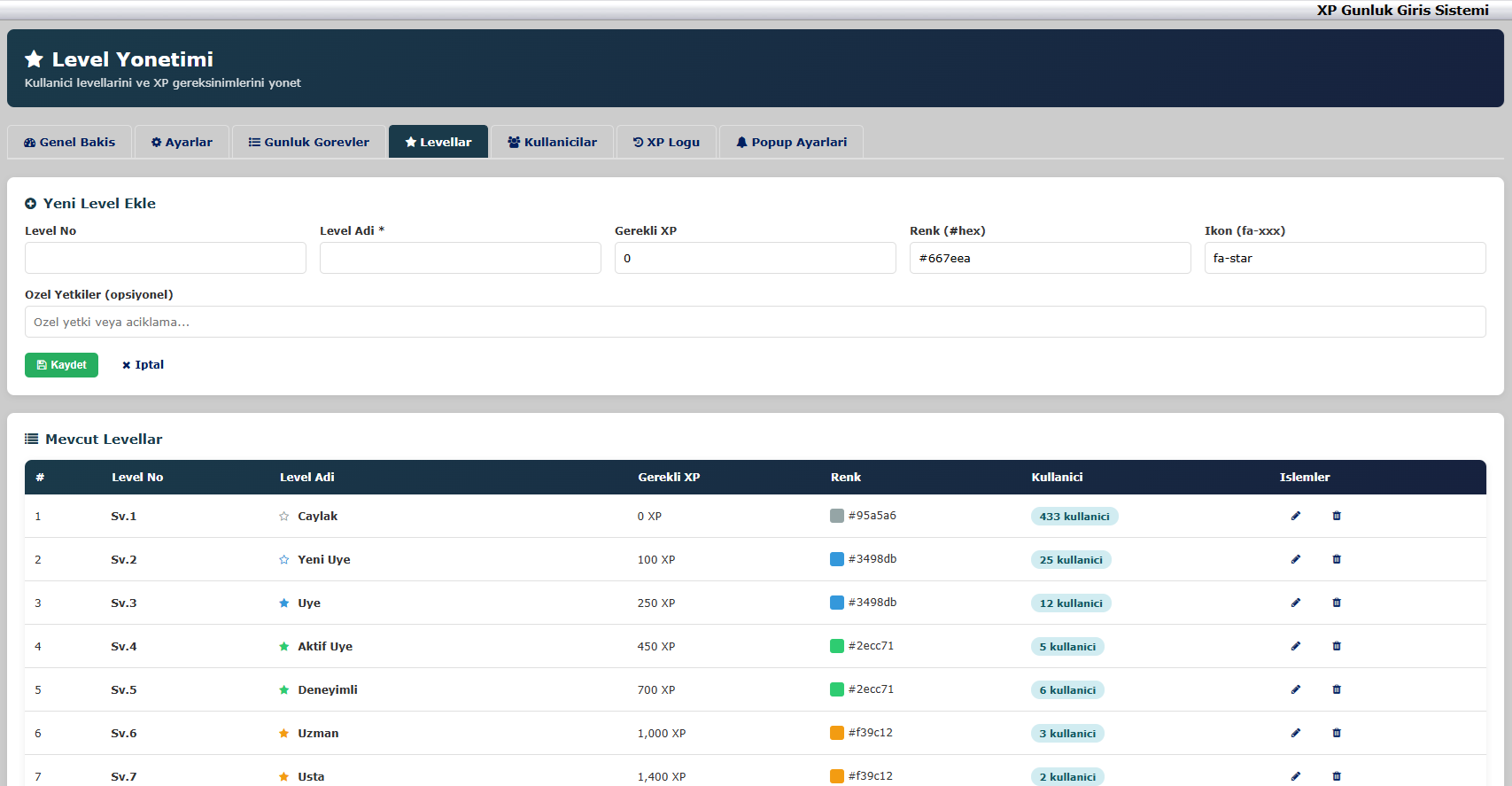This screenshot has width=1512, height=786.
Task: Click the trash icon in Uye row
Action: [x=1337, y=603]
